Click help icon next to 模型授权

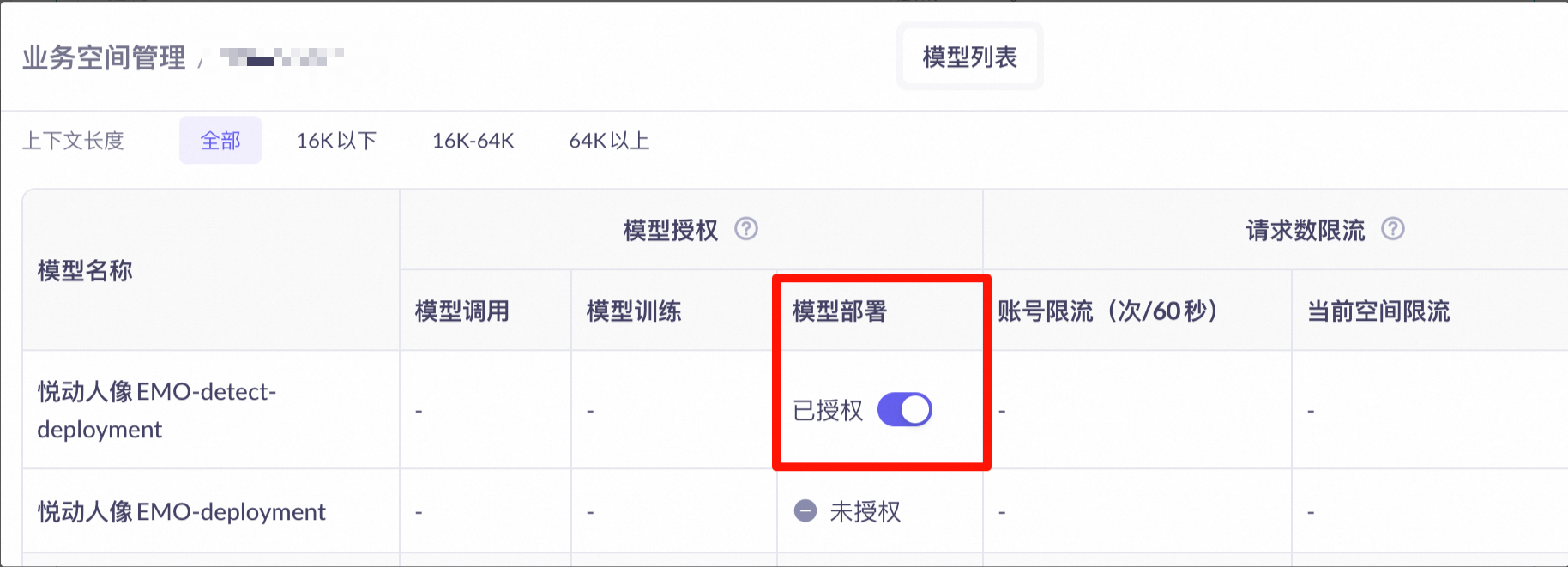pos(746,229)
